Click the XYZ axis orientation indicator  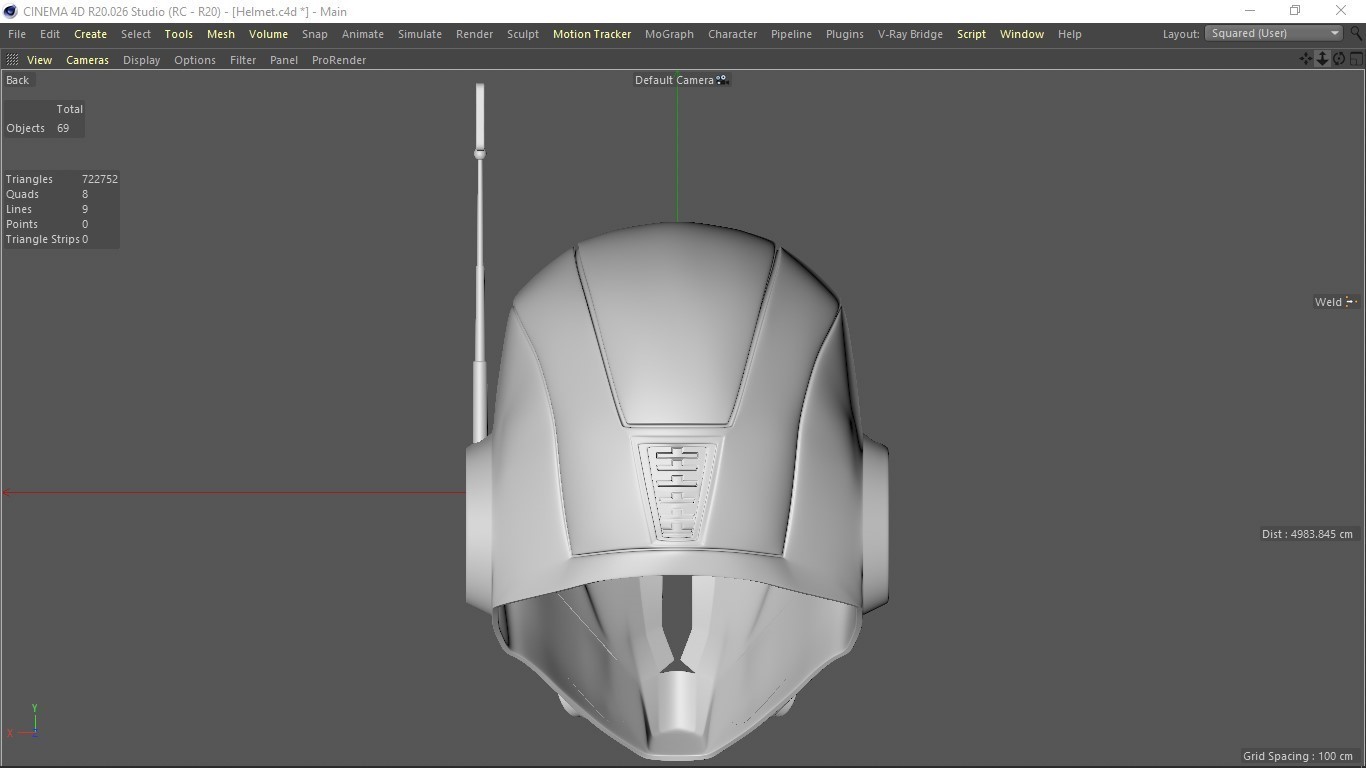30,723
